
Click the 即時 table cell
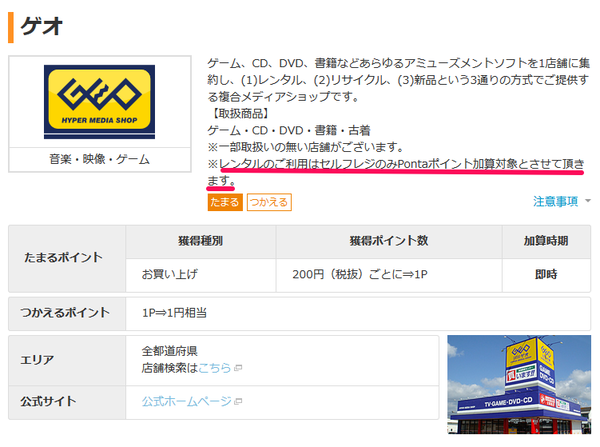tap(546, 275)
